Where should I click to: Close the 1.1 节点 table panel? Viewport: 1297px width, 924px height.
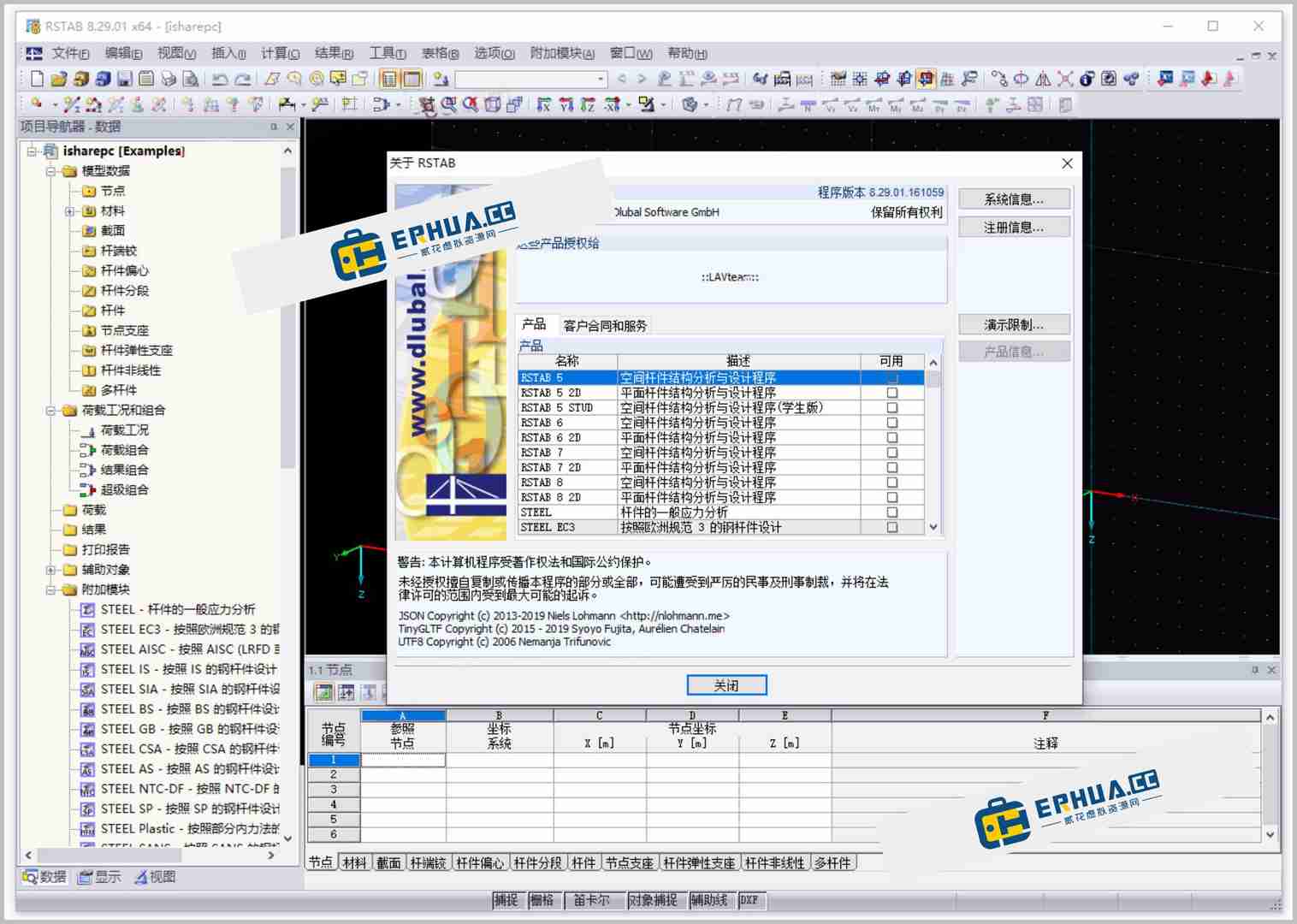click(1271, 670)
